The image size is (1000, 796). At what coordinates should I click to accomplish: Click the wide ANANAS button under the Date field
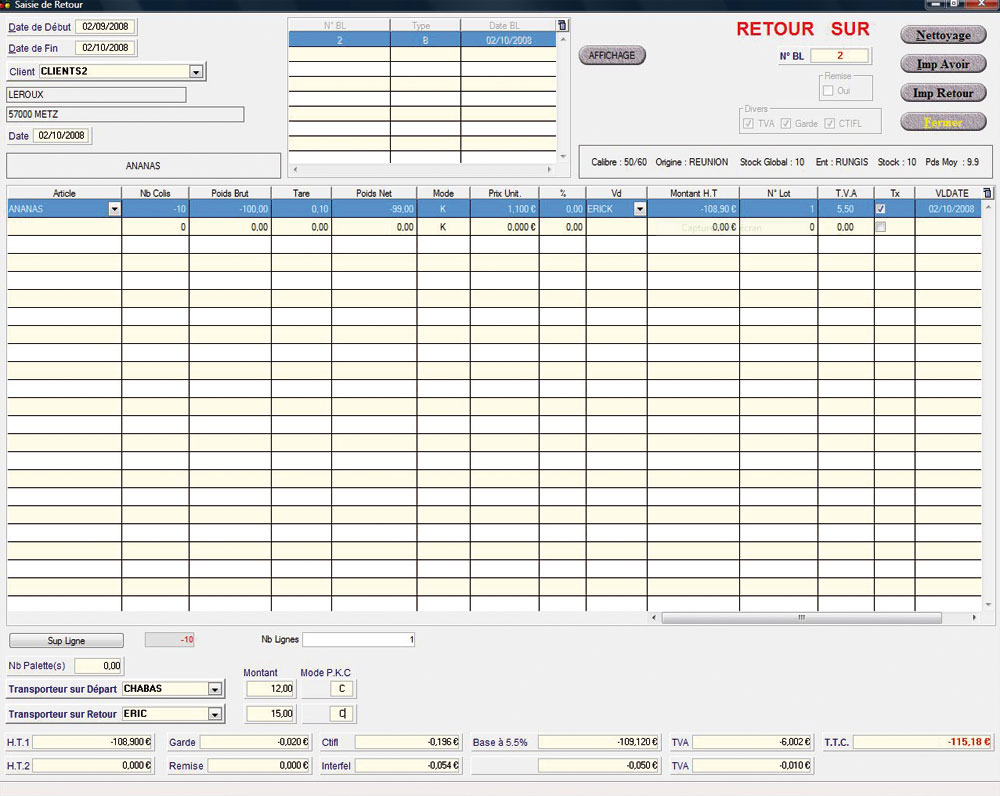coord(143,166)
